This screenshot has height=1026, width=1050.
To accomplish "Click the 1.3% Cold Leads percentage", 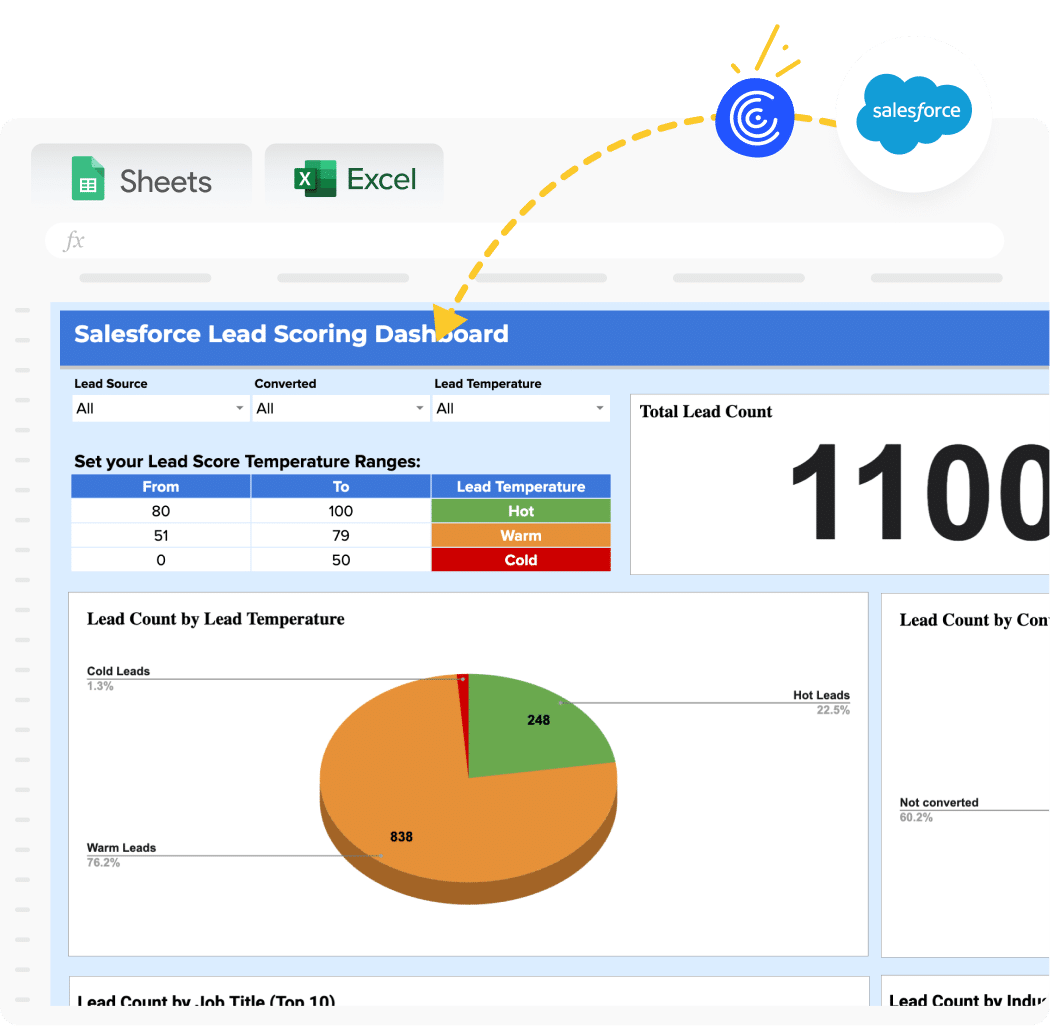I will click(x=100, y=686).
